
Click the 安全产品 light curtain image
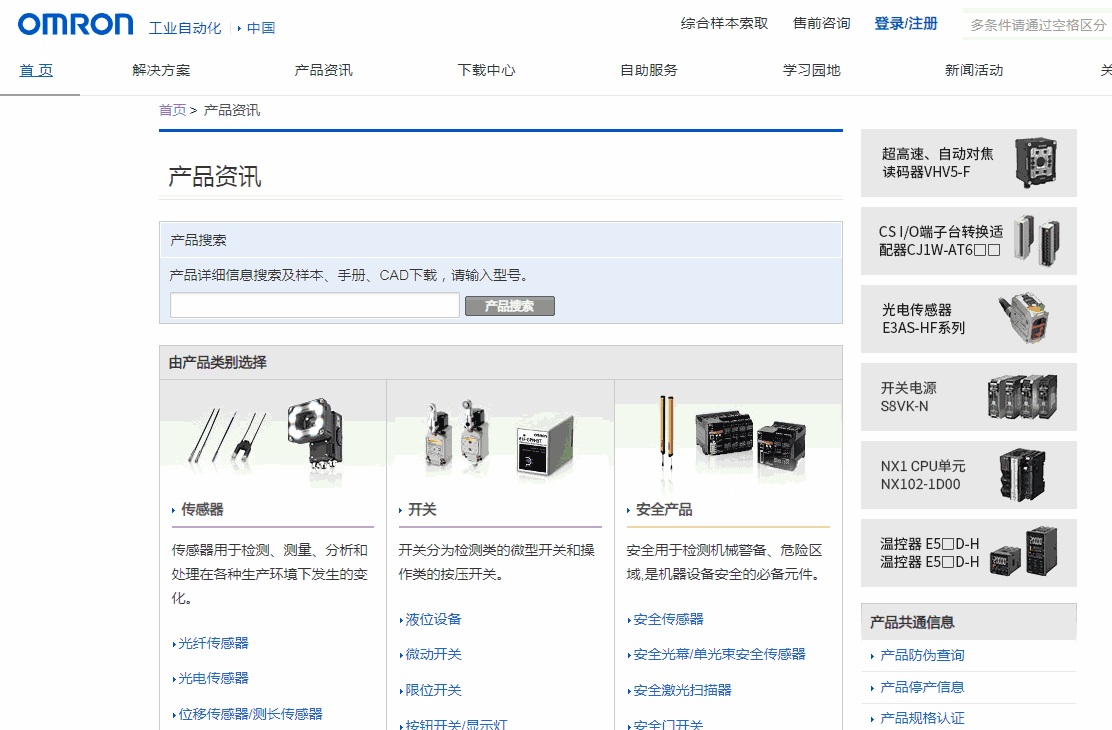pyautogui.click(x=728, y=440)
